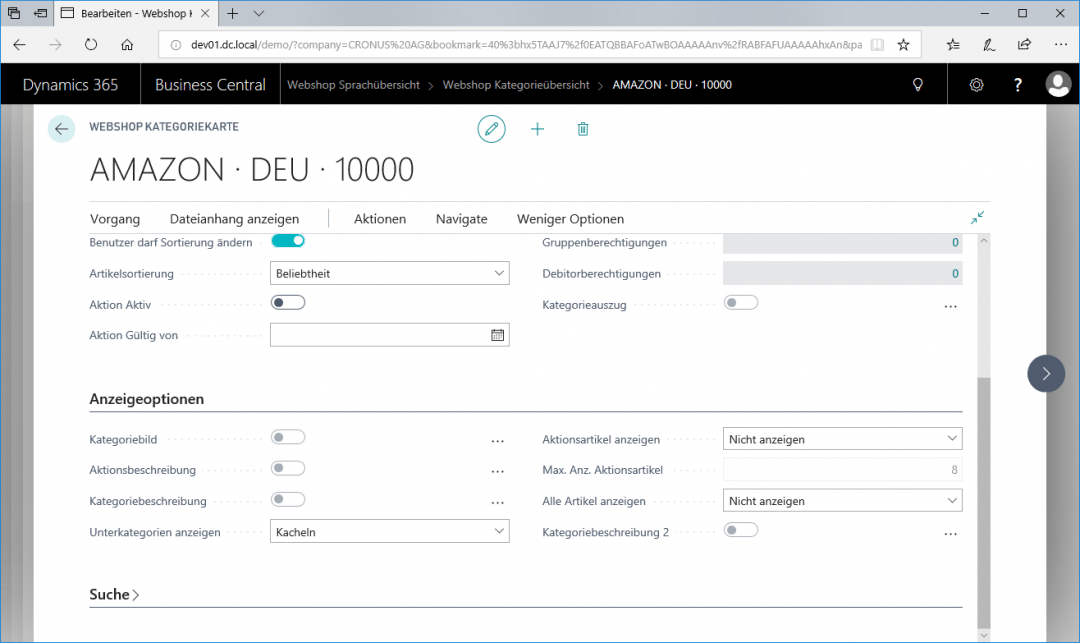Click the browser back arrow

(x=19, y=45)
